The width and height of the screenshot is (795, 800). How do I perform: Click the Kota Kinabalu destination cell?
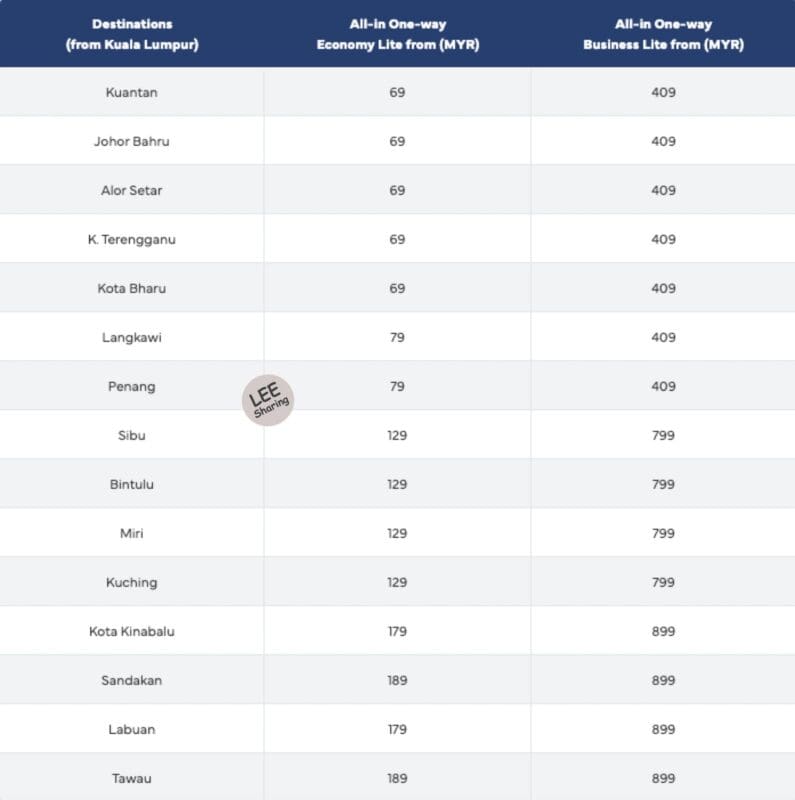(132, 631)
